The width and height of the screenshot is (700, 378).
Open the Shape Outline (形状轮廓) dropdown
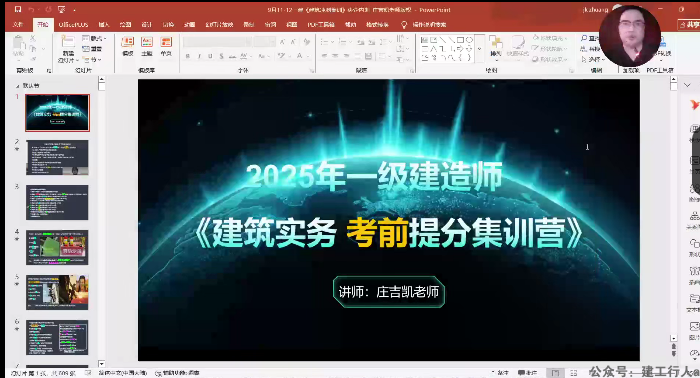coord(550,49)
